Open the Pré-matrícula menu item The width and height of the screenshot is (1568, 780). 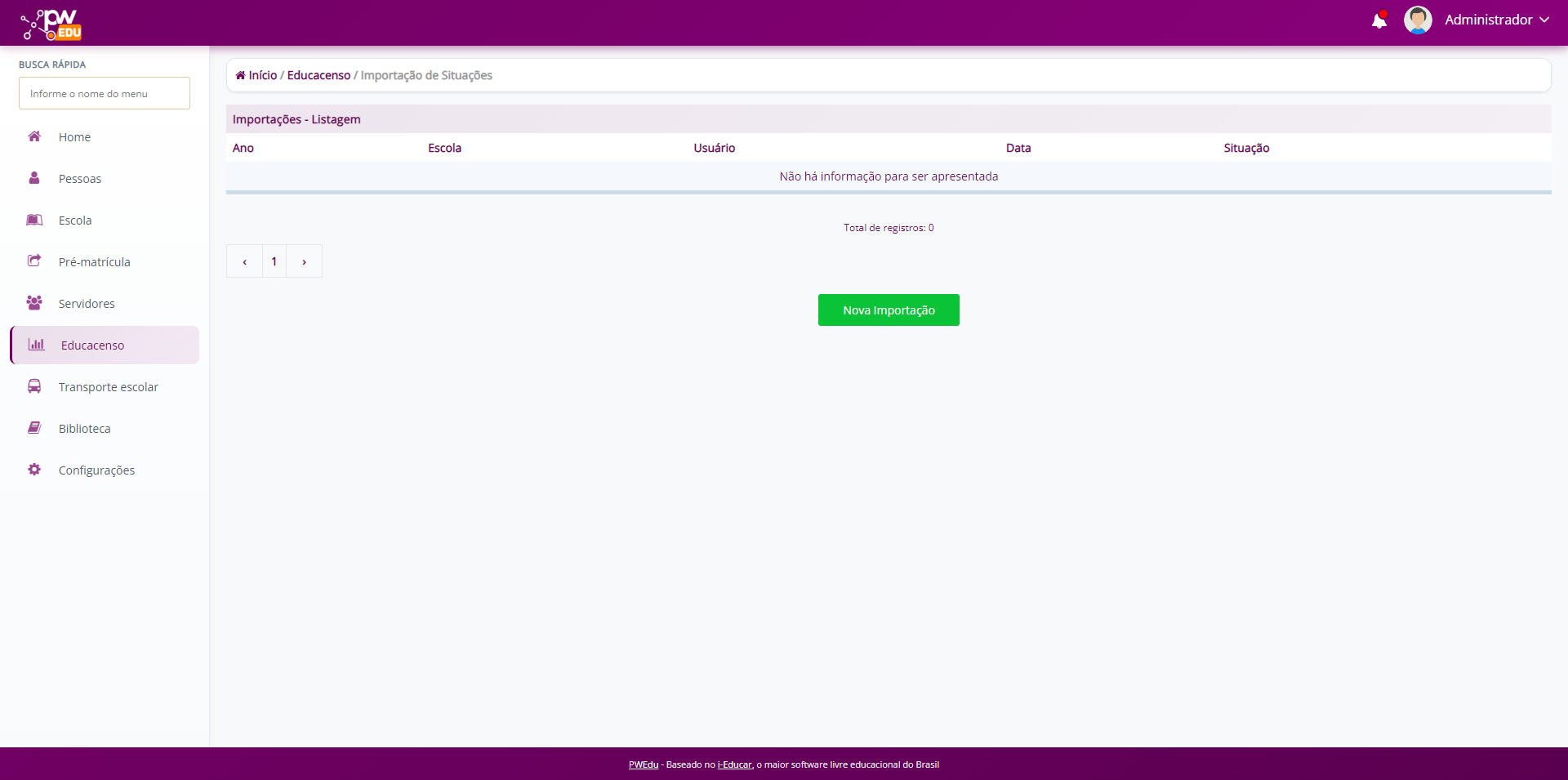pyautogui.click(x=94, y=262)
